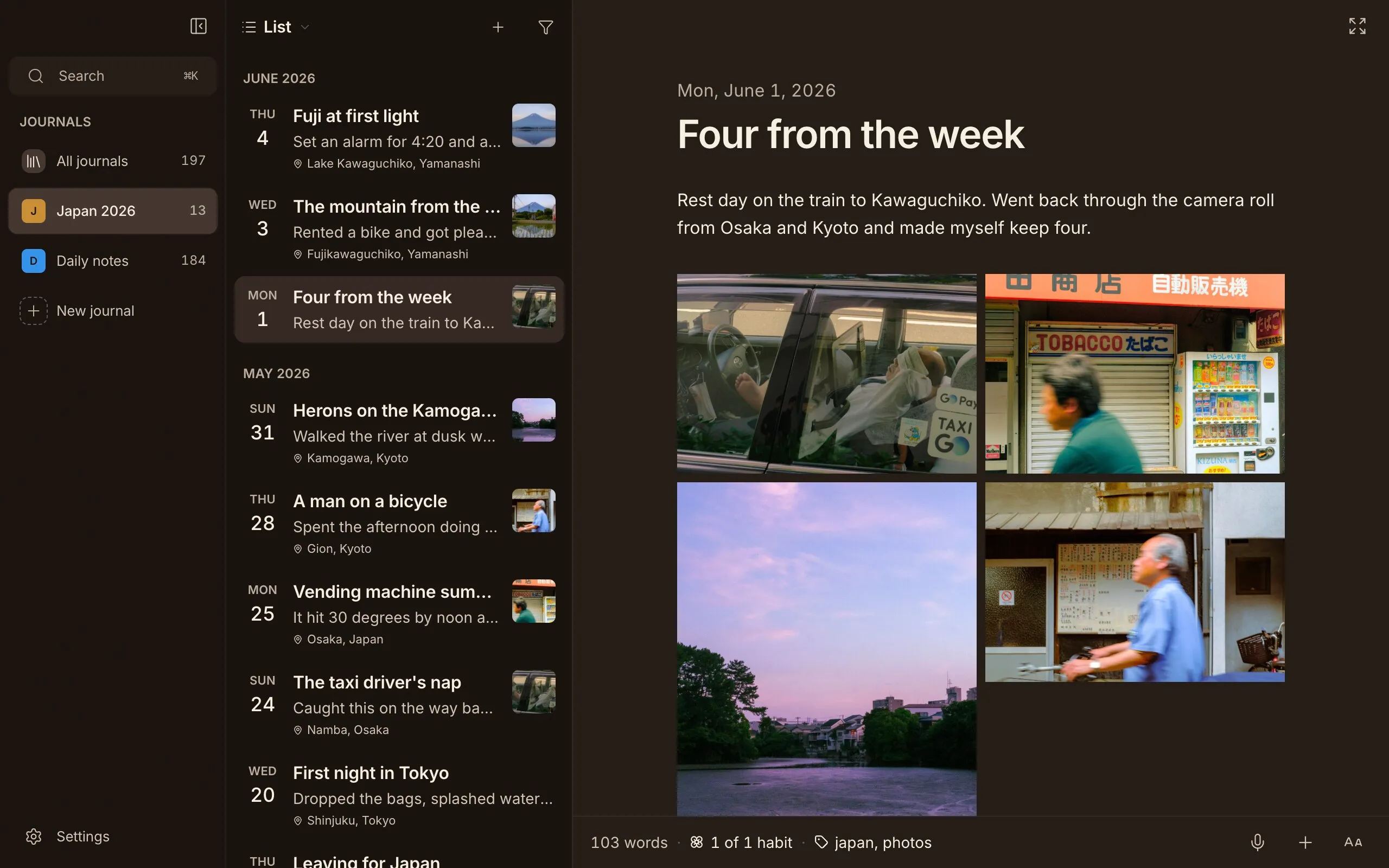
Task: Open Herons on the Kamoga... entry
Action: 399,432
